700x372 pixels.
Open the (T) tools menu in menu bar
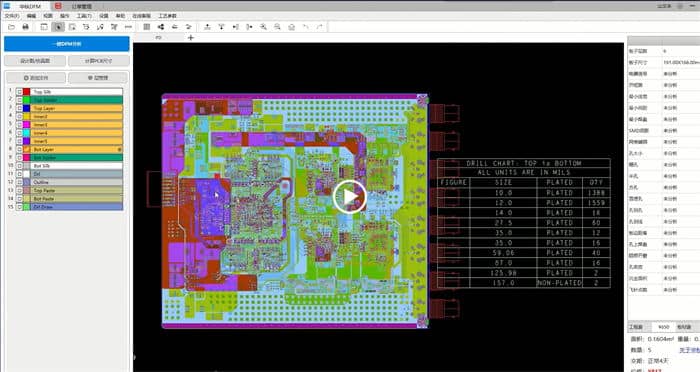(x=84, y=16)
